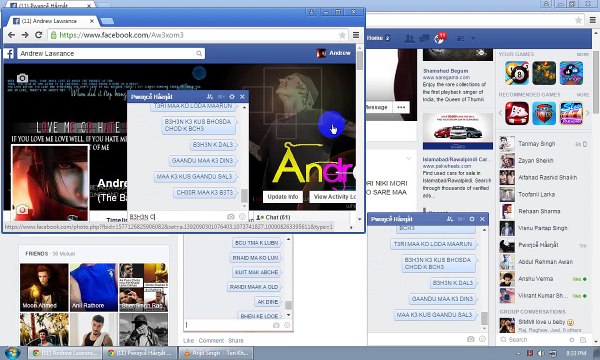The width and height of the screenshot is (600, 360).
Task: Open the Timeline tab on the profile
Action: click(x=116, y=220)
